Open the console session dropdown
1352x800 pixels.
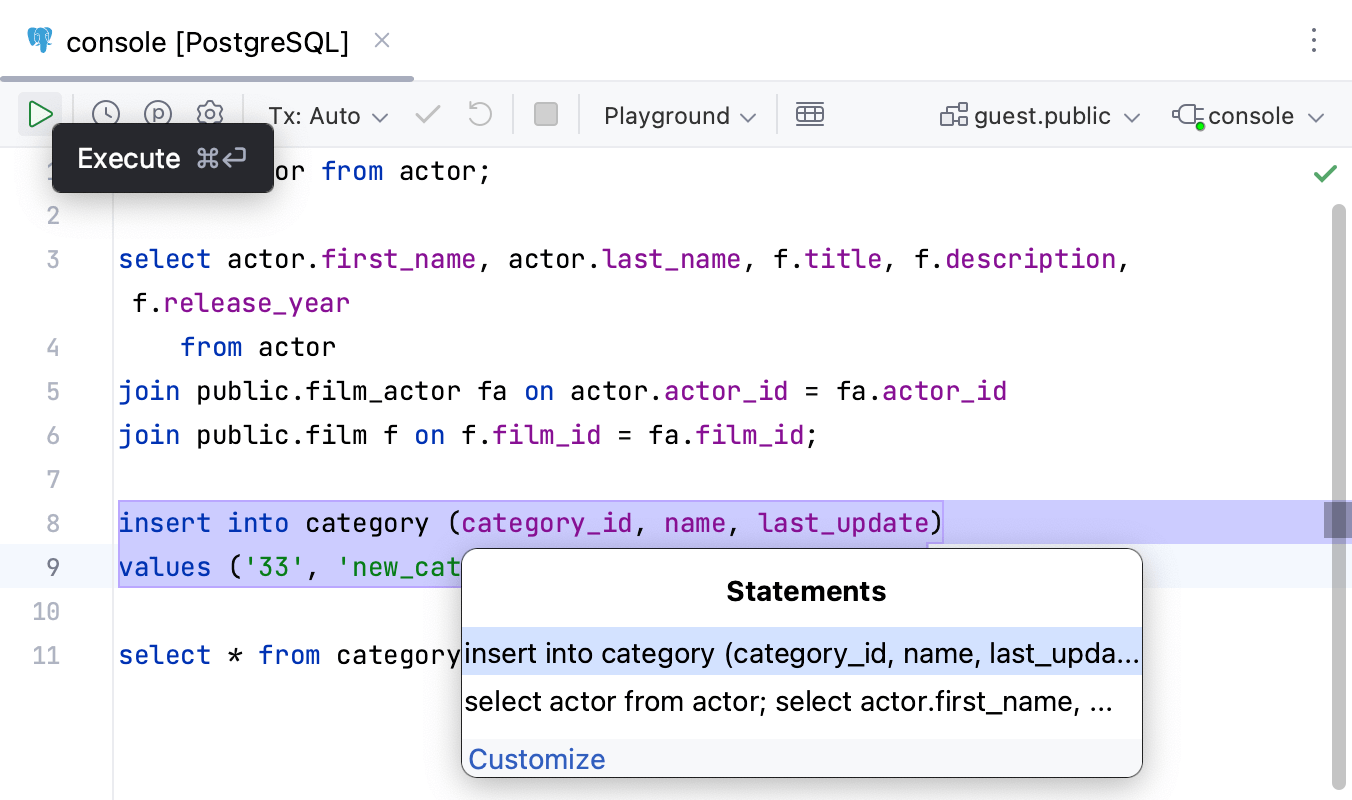click(1248, 115)
